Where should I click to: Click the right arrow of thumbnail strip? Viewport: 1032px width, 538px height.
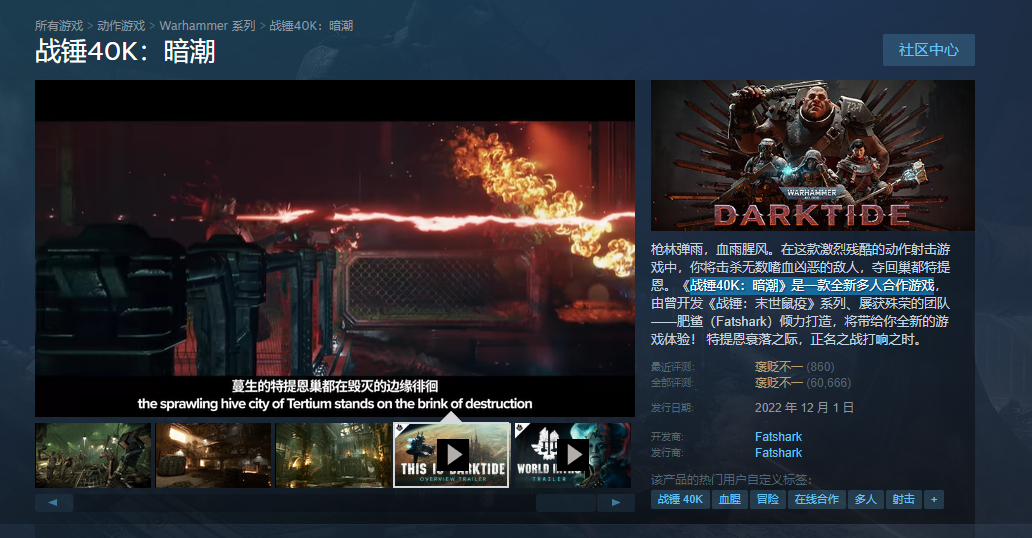pyautogui.click(x=616, y=502)
